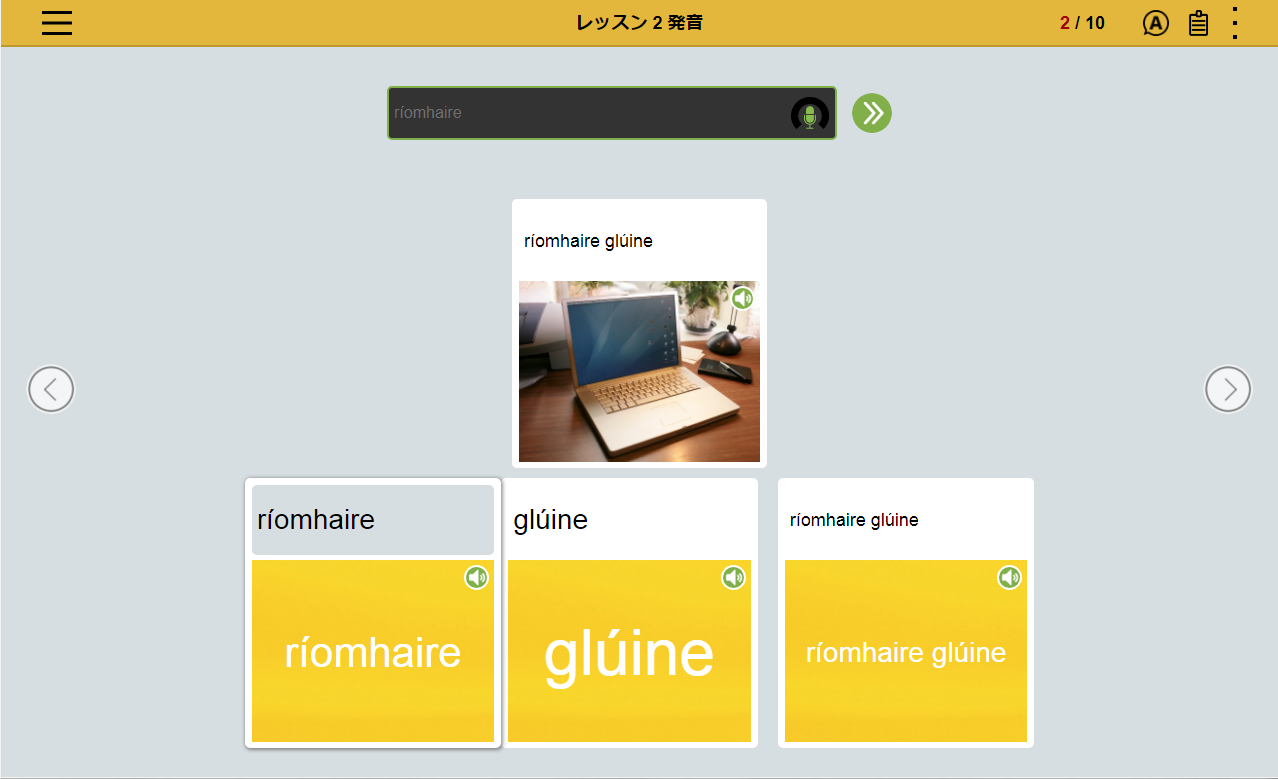Play audio for yellow ríomhaire glúine card
This screenshot has width=1278, height=779.
(x=1009, y=577)
